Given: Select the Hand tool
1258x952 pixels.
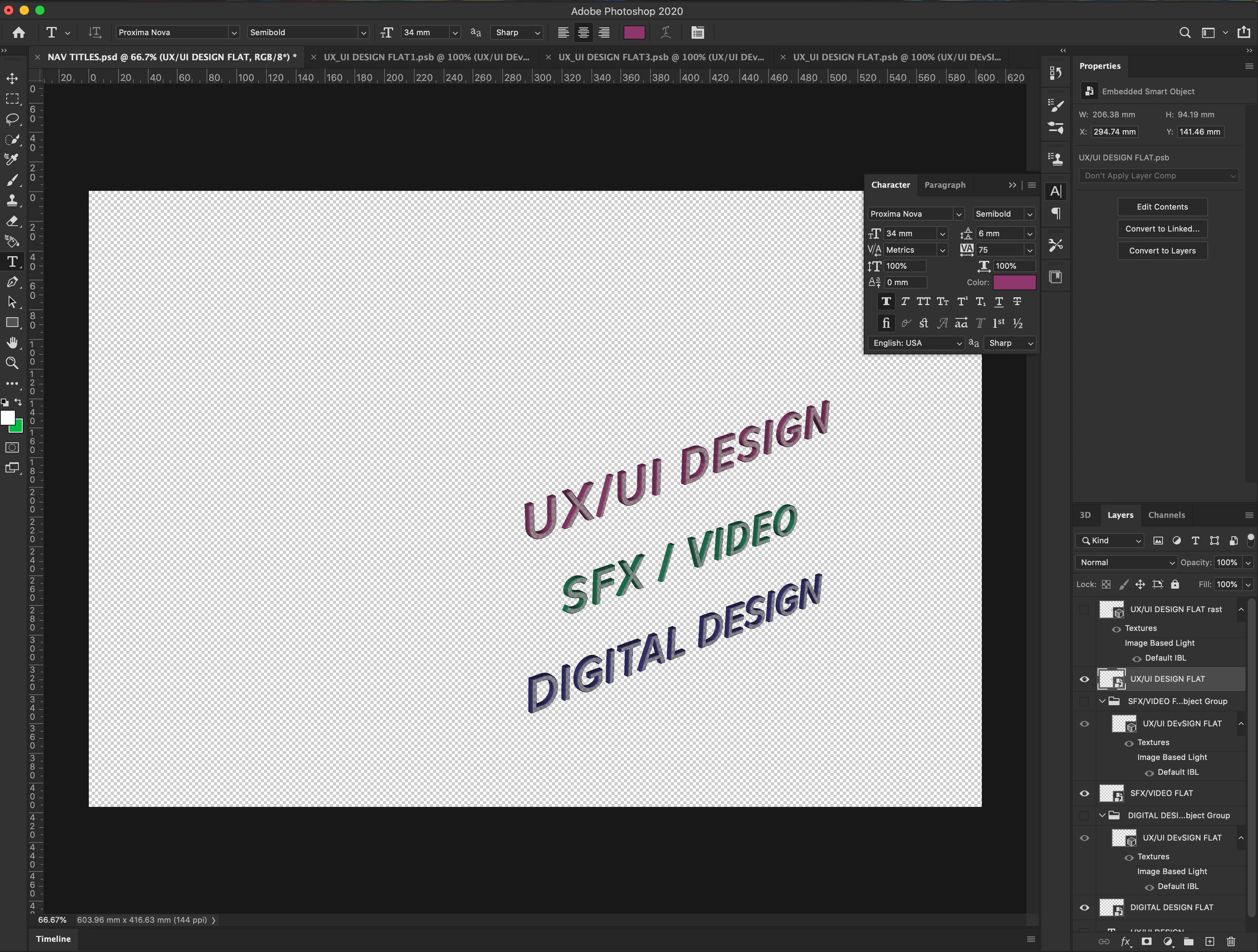Looking at the screenshot, I should pyautogui.click(x=12, y=342).
